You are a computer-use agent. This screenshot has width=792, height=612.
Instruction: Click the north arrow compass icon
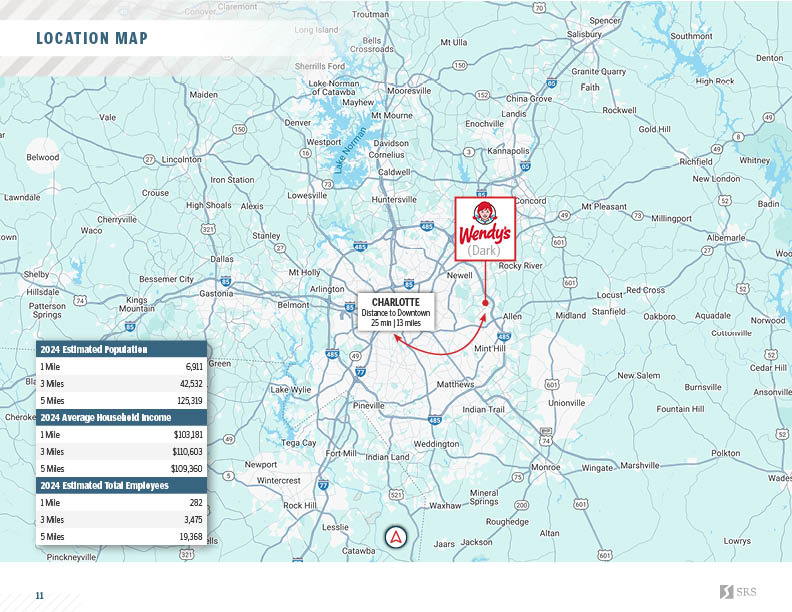click(396, 537)
